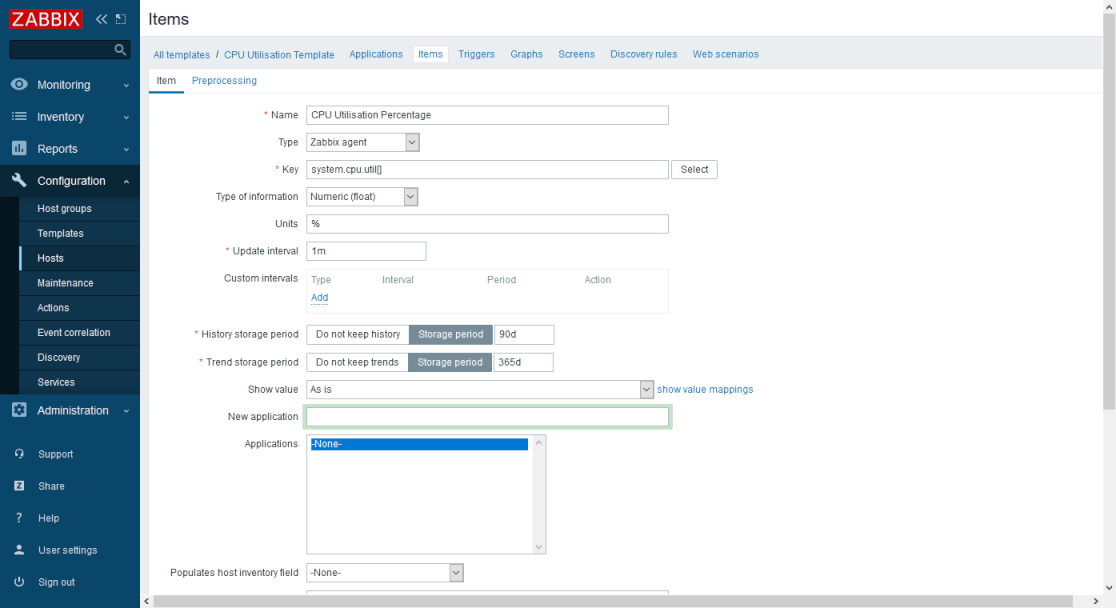1116x608 pixels.
Task: Open the Show value dropdown
Action: tap(480, 389)
